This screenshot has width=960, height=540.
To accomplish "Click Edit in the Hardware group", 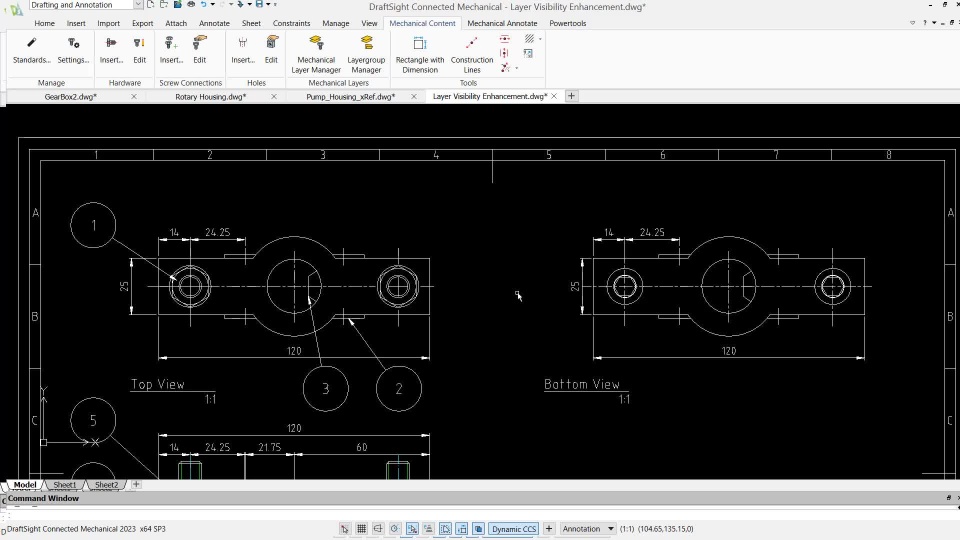I will [x=140, y=50].
